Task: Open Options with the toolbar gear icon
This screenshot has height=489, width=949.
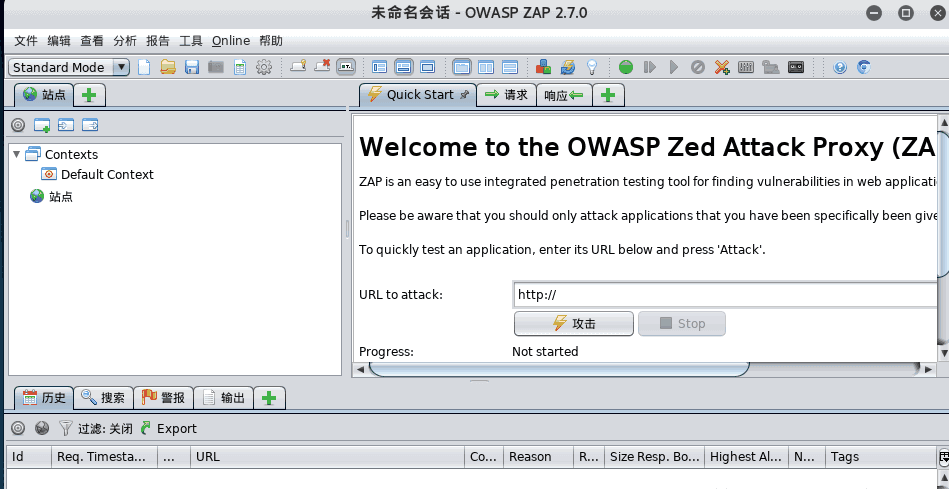Action: click(264, 67)
